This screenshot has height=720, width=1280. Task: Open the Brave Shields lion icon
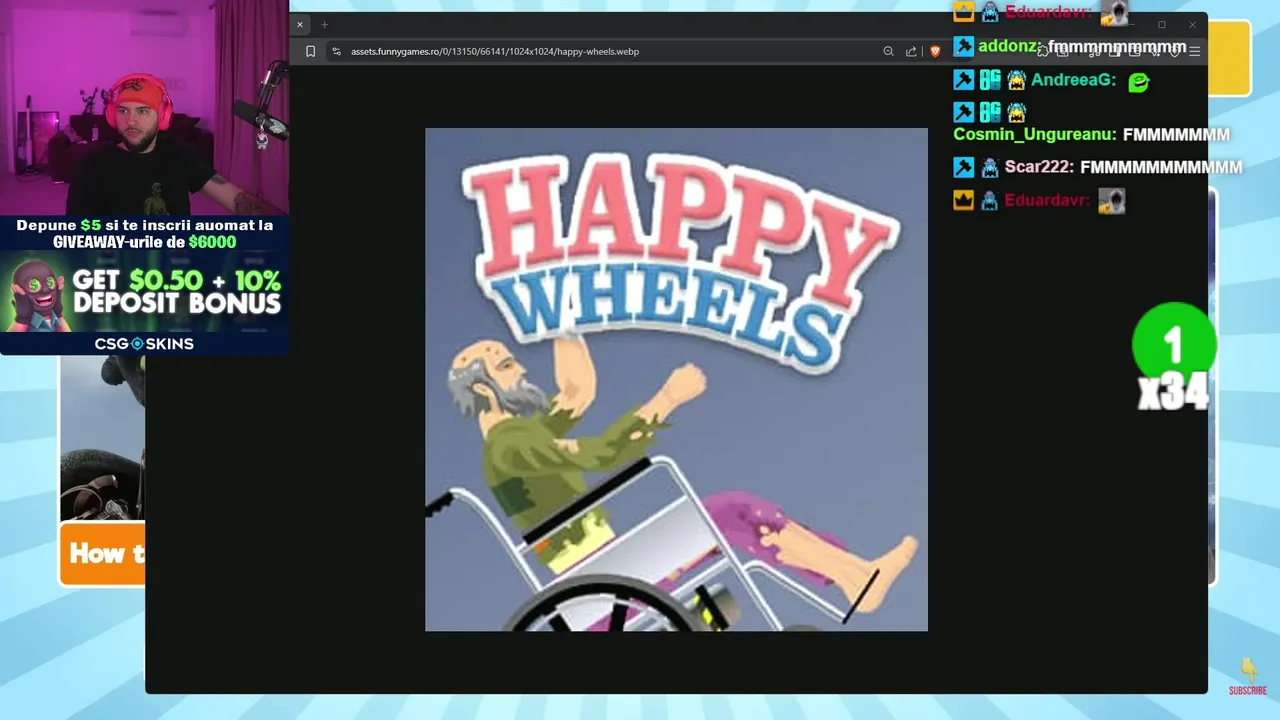935,51
